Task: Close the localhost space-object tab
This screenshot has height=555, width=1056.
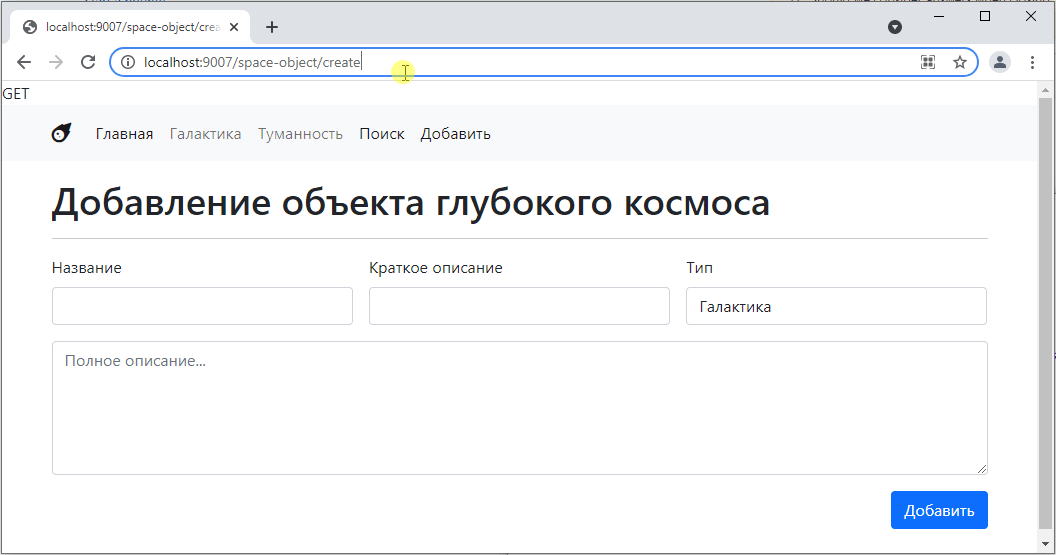Action: click(234, 27)
